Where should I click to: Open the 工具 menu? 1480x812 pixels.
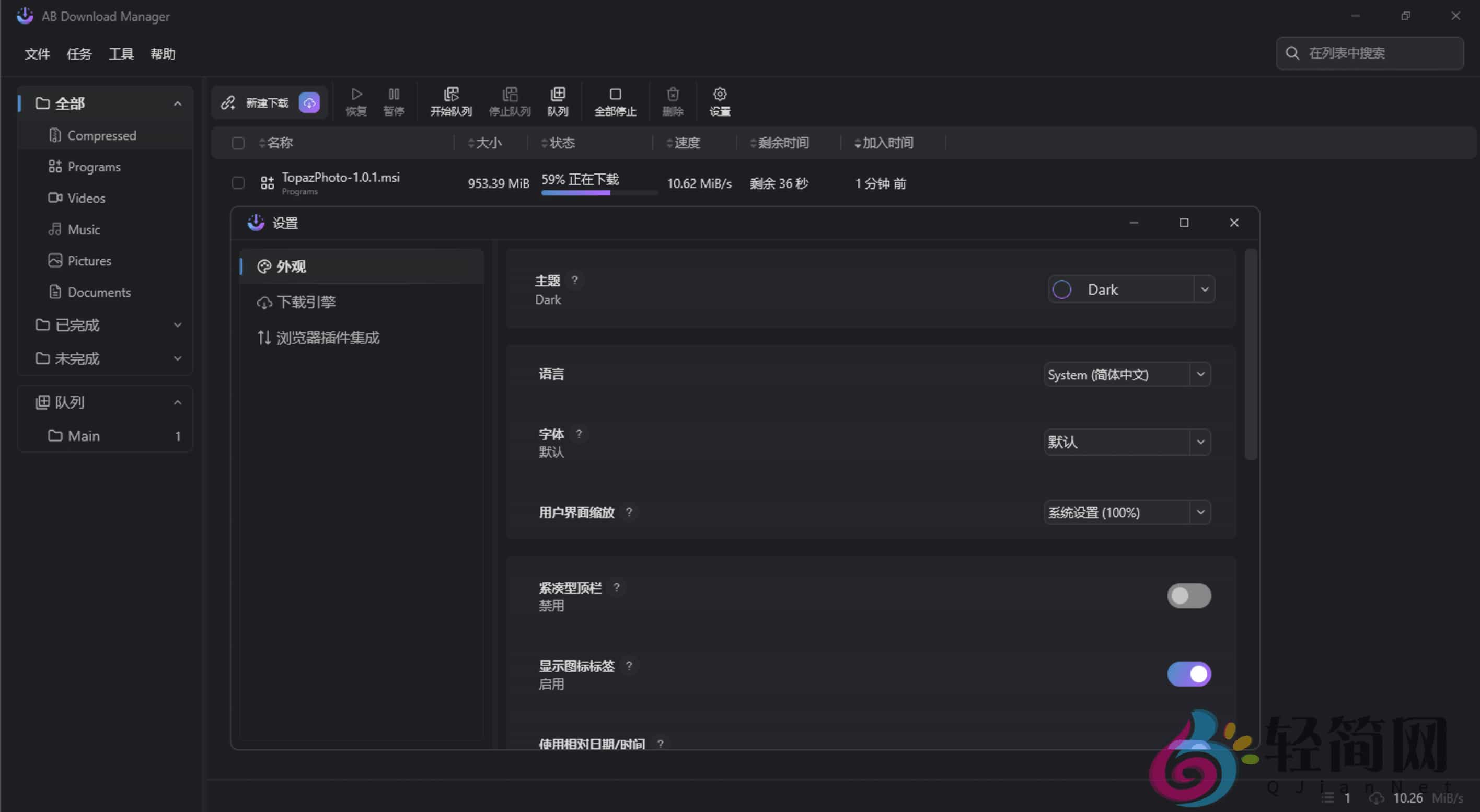click(121, 53)
